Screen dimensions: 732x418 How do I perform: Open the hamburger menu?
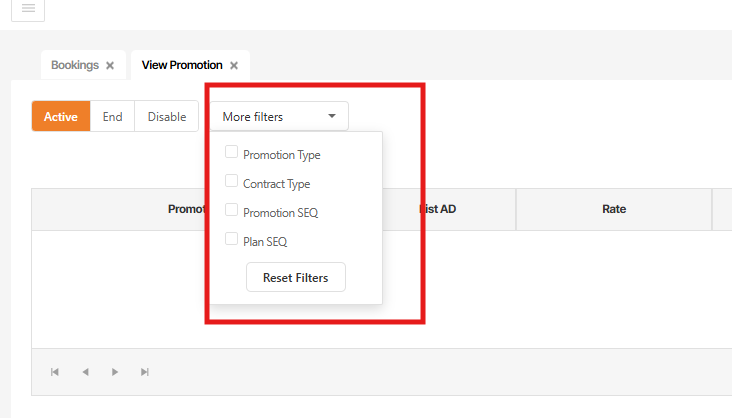click(x=28, y=8)
